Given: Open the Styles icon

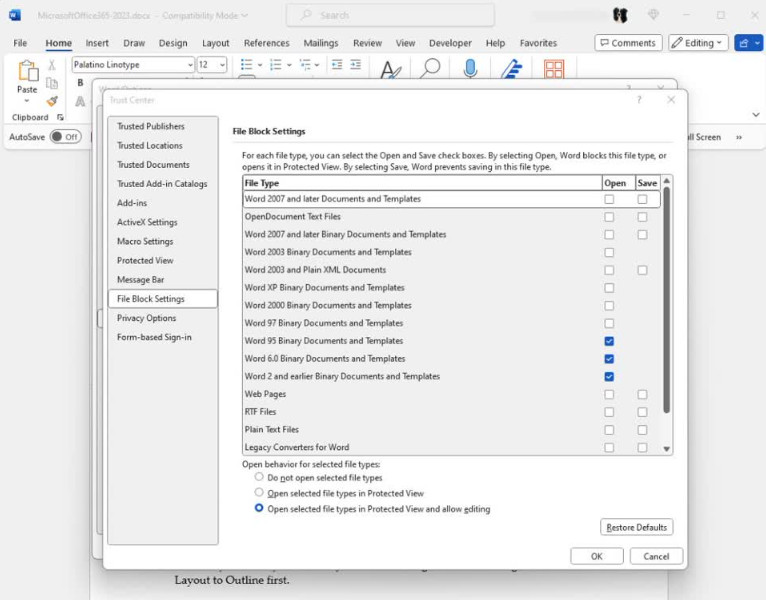Looking at the screenshot, I should click(x=390, y=69).
